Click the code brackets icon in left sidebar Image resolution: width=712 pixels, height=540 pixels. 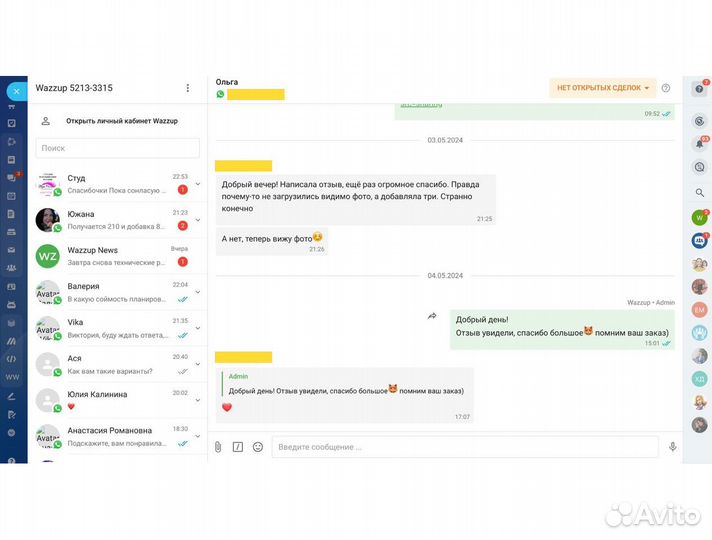coord(11,358)
